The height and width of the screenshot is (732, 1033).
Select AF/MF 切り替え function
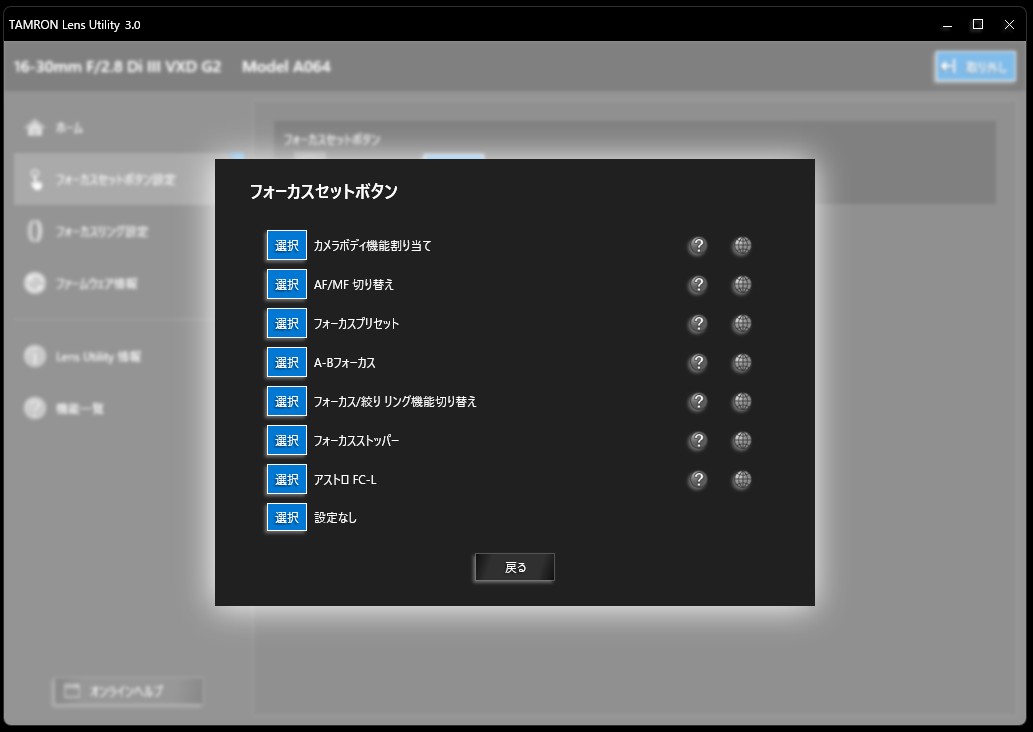pyautogui.click(x=287, y=285)
